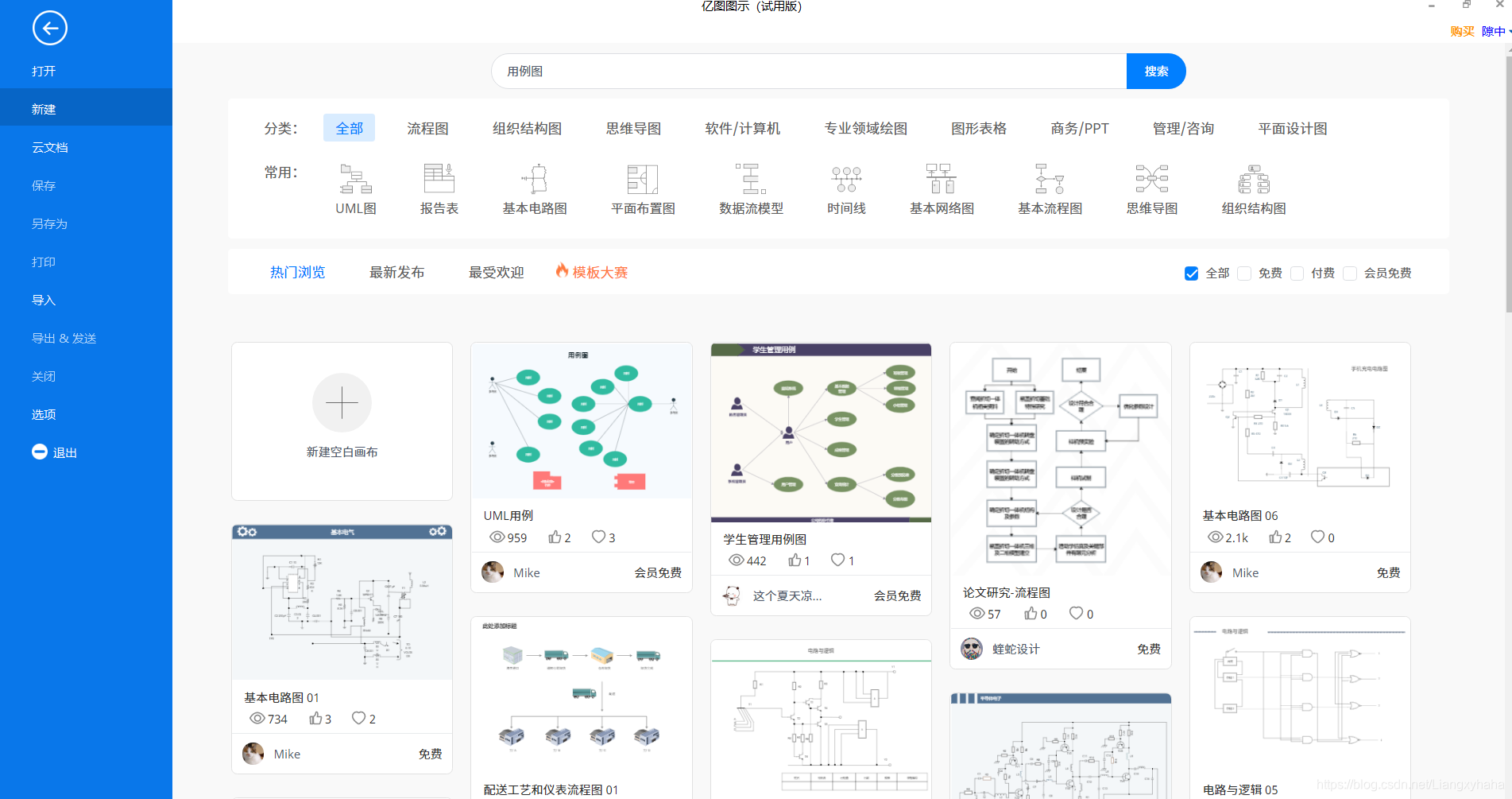Image resolution: width=1512 pixels, height=799 pixels.
Task: Favorite the 论文研究-流程图 heart icon
Action: pyautogui.click(x=1076, y=614)
